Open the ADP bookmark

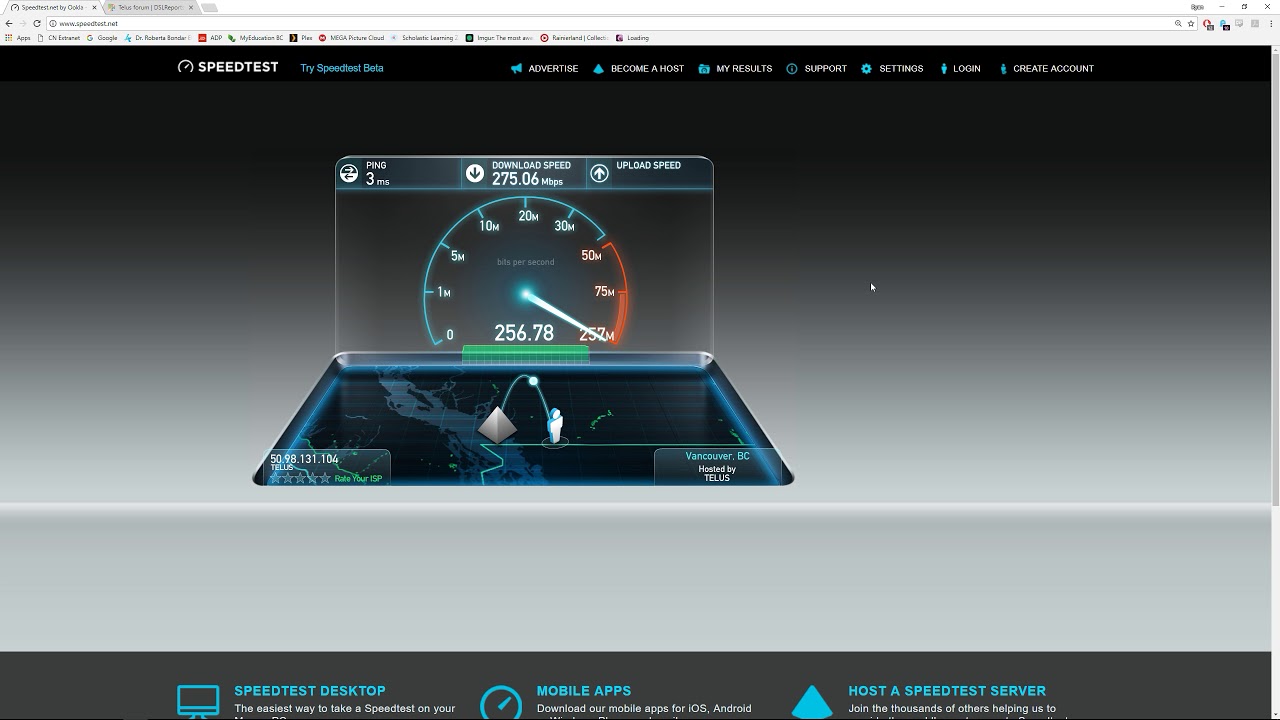pos(210,38)
